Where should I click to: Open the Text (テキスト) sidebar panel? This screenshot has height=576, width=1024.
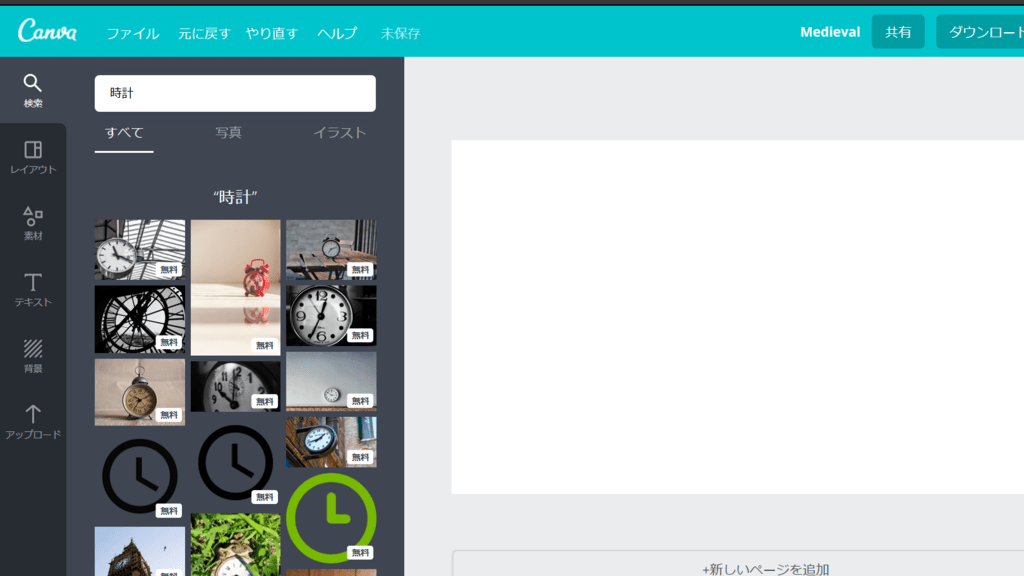[33, 290]
